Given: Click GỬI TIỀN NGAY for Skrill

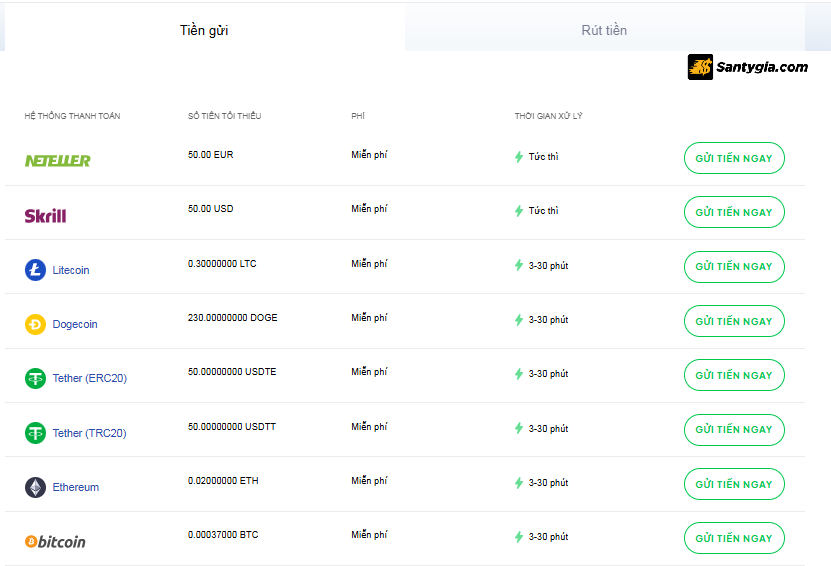Looking at the screenshot, I should [734, 212].
